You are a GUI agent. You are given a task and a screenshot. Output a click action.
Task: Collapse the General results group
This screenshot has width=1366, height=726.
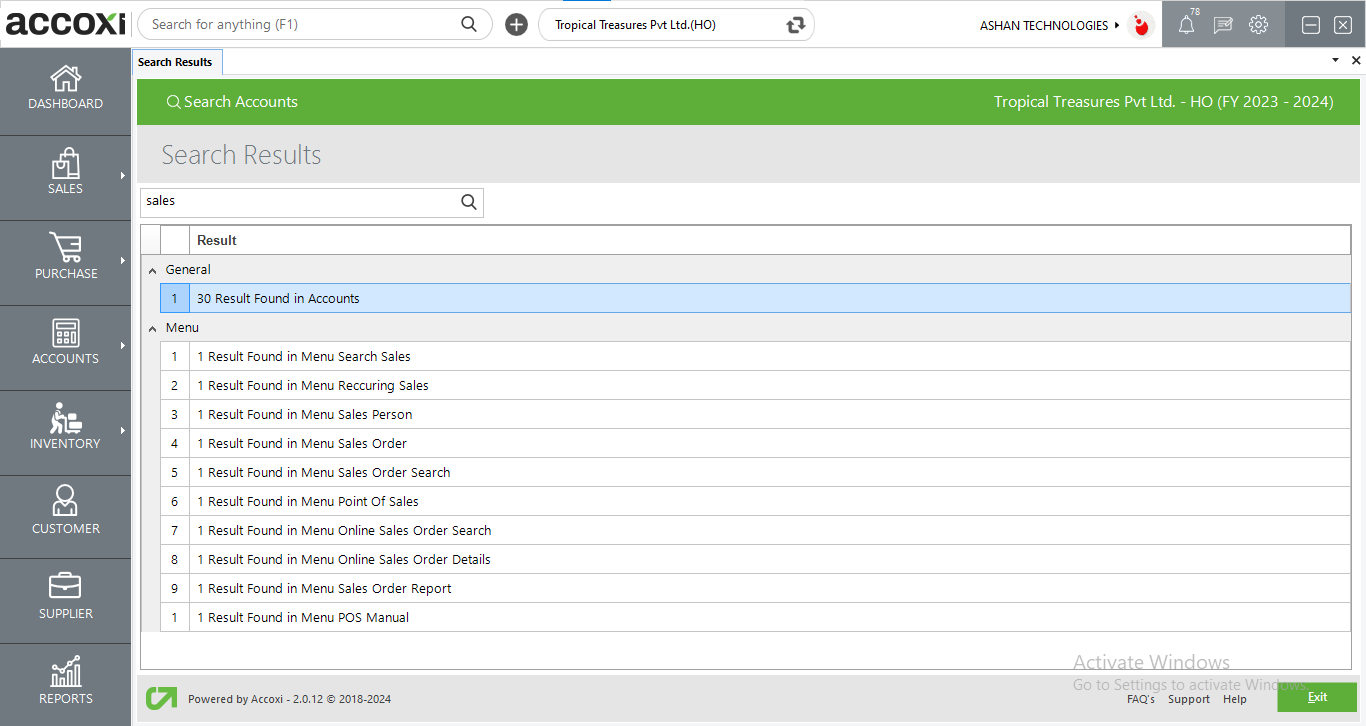(152, 269)
